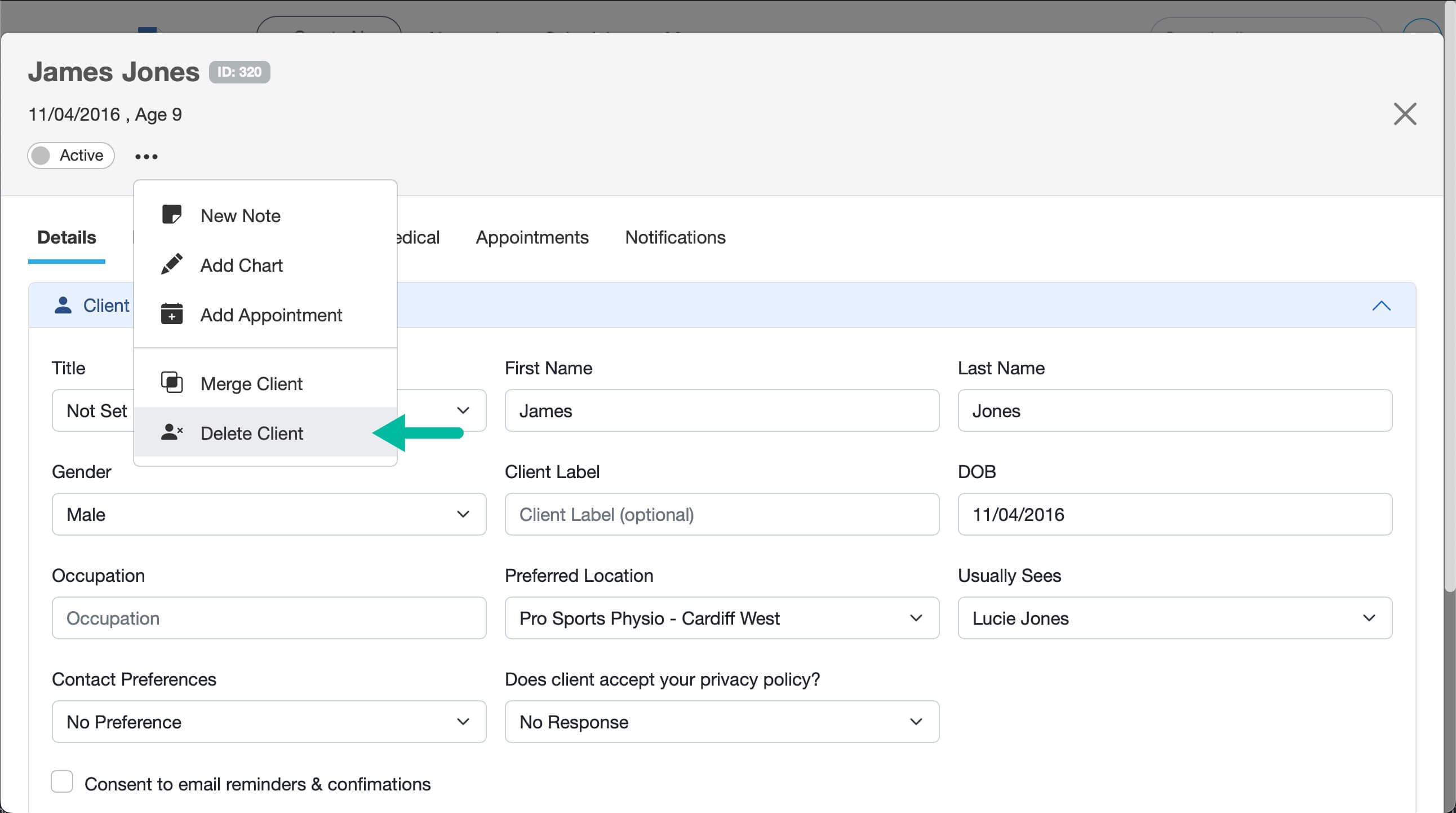This screenshot has height=813, width=1456.
Task: Choose Merge Client menu entry
Action: click(251, 384)
